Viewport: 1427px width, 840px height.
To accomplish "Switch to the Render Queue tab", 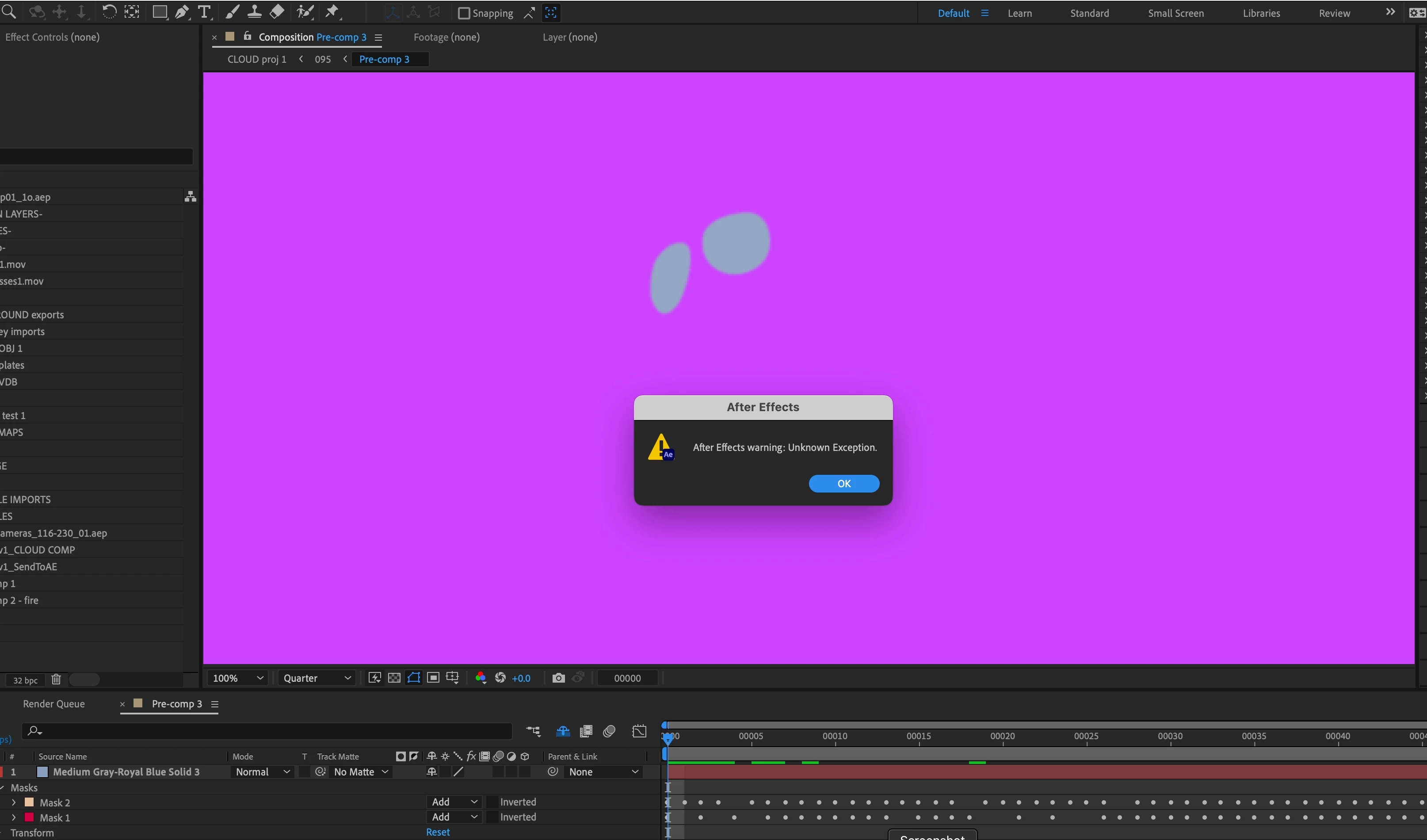I will pyautogui.click(x=54, y=703).
